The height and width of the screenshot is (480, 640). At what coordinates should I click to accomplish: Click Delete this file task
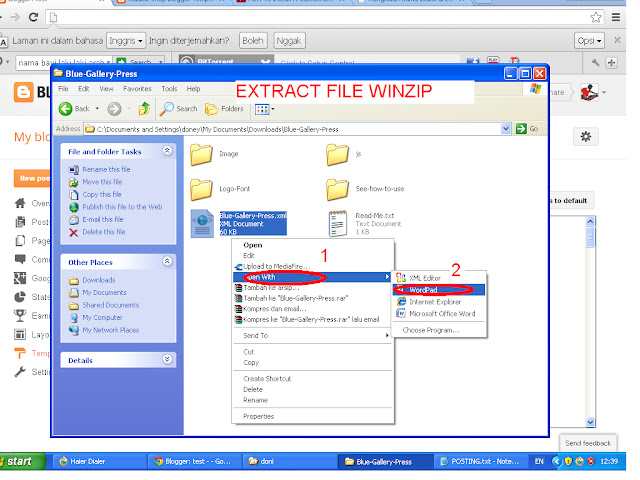point(104,232)
